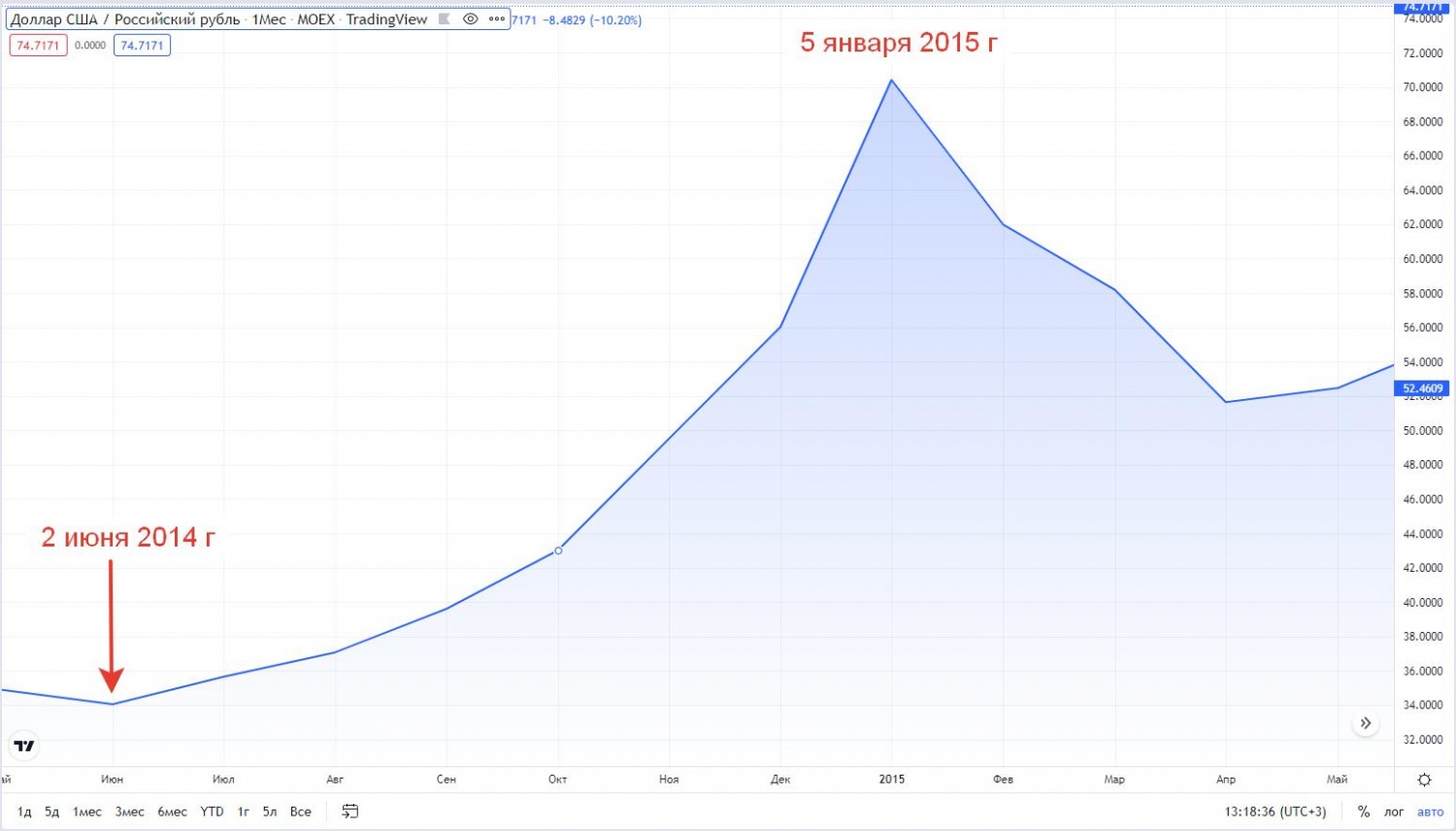The height and width of the screenshot is (831, 1456).
Task: Show all data with Все
Action: 300,812
